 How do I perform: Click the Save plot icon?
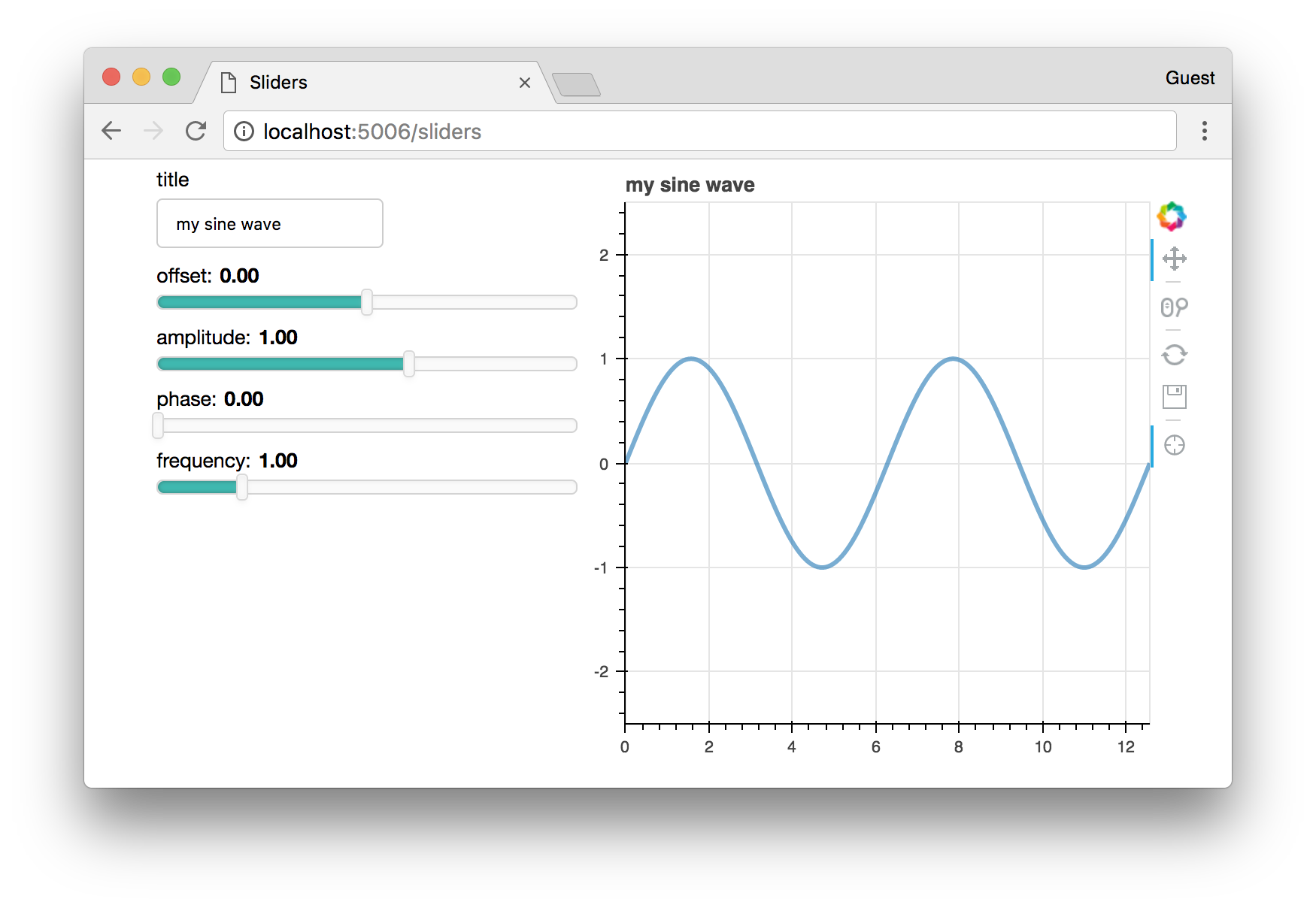coord(1174,396)
